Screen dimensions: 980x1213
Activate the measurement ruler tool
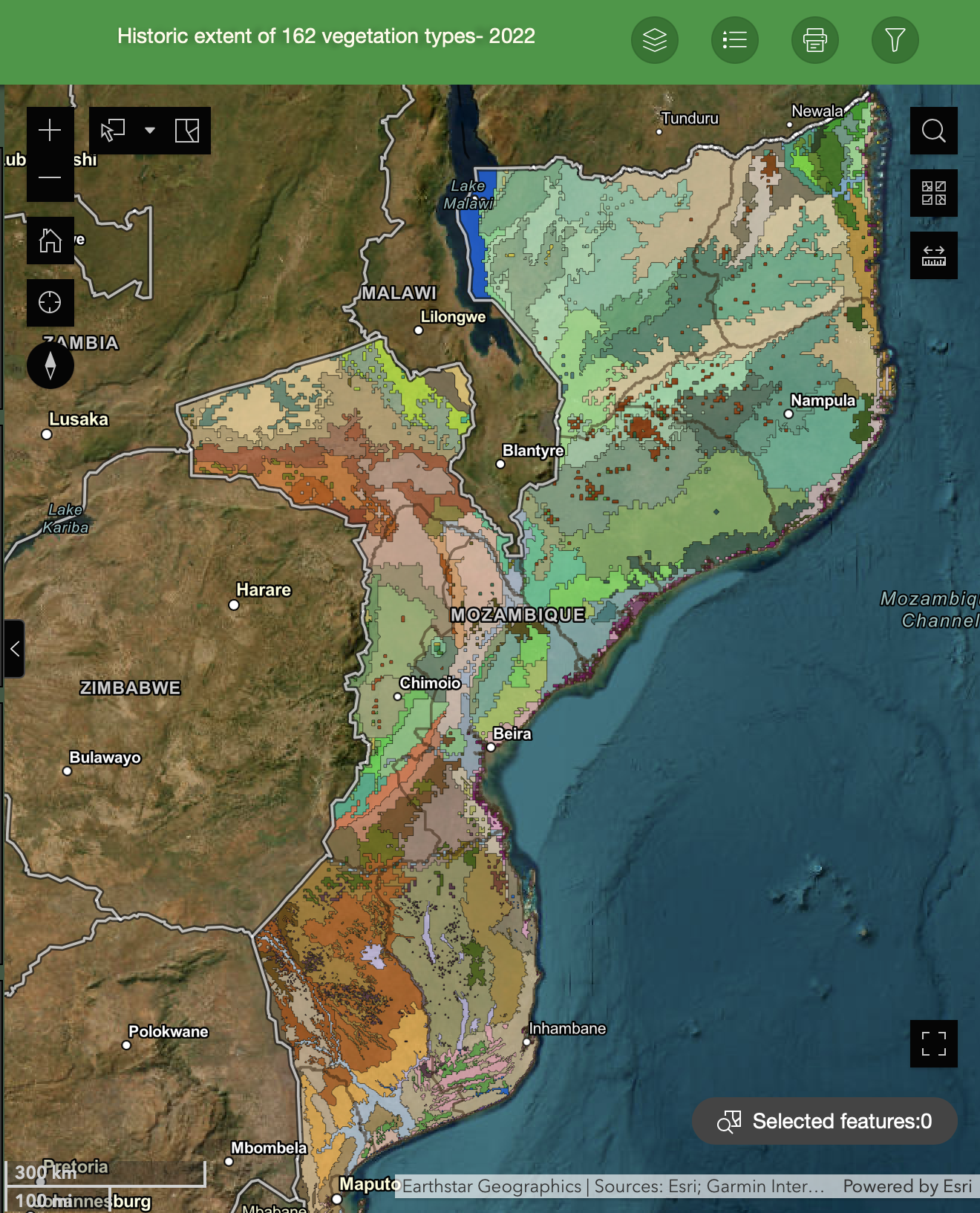(933, 255)
